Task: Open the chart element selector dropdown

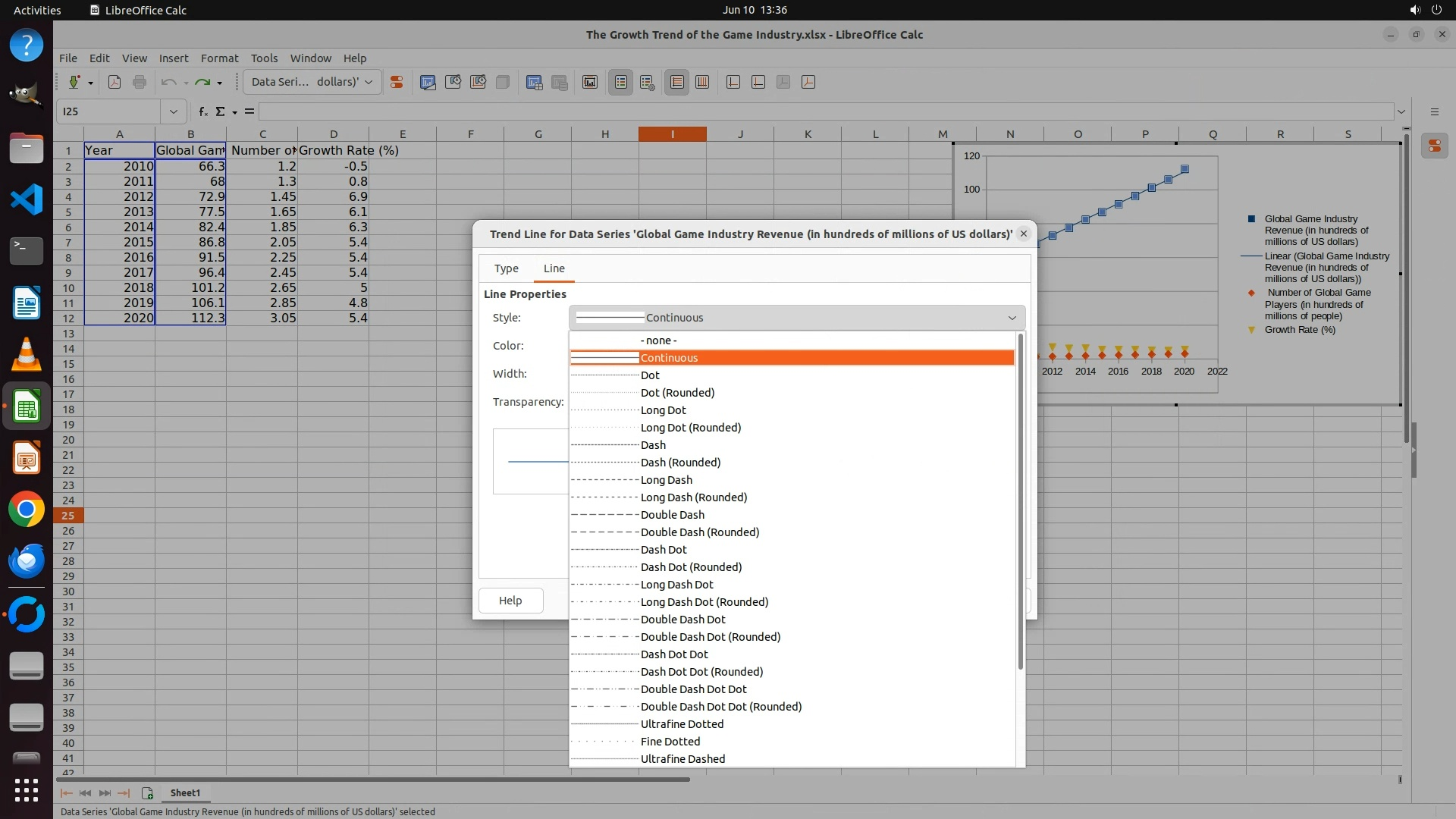Action: [x=369, y=82]
